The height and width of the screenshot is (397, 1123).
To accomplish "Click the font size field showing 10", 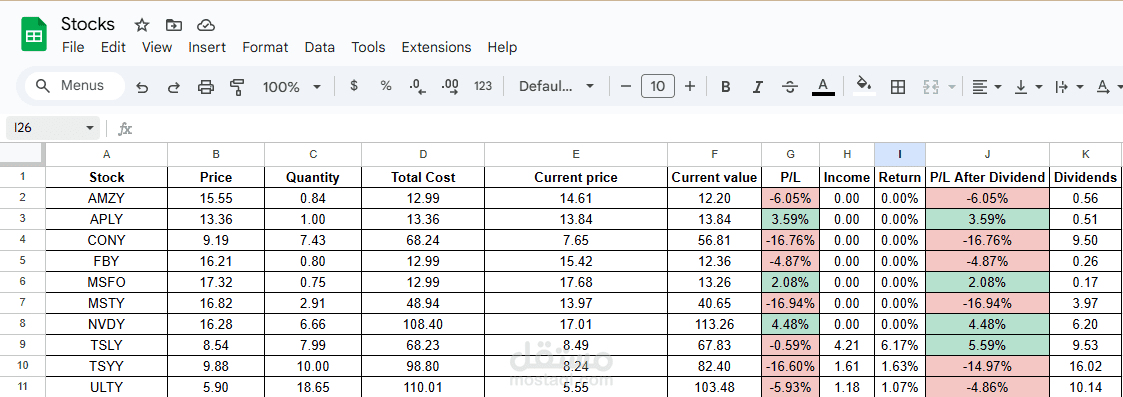I will 657,86.
